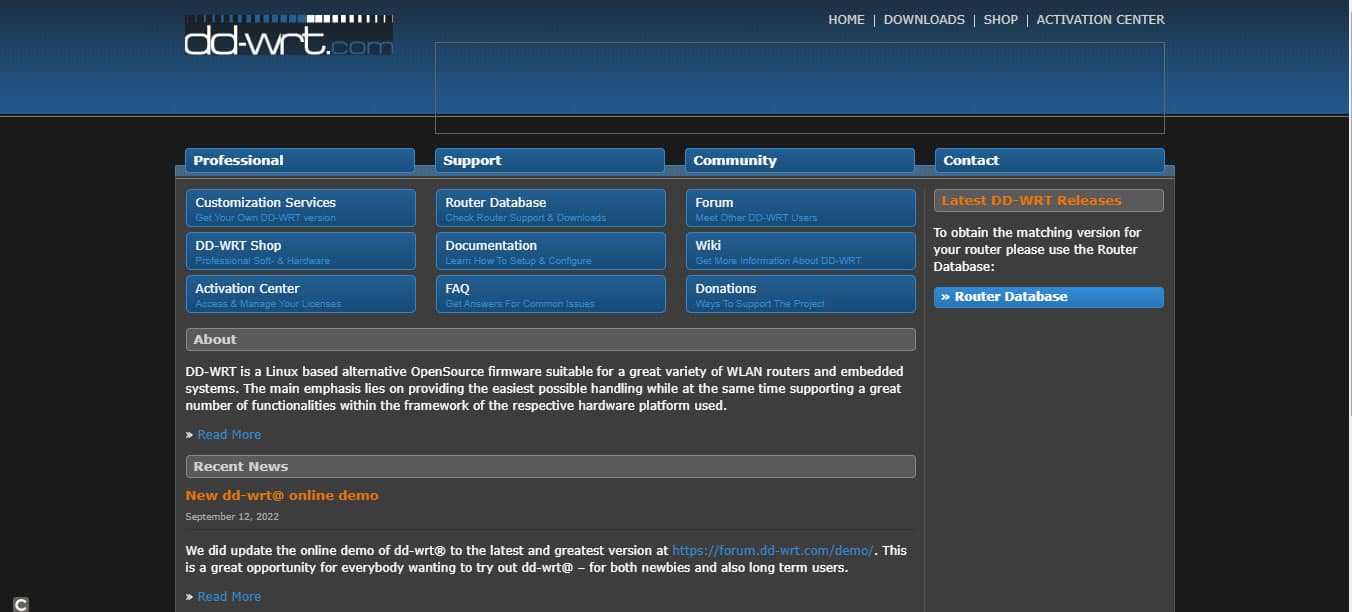Click the 'September 12, 2022' date text
Viewport: 1352px width, 612px height.
click(x=232, y=517)
